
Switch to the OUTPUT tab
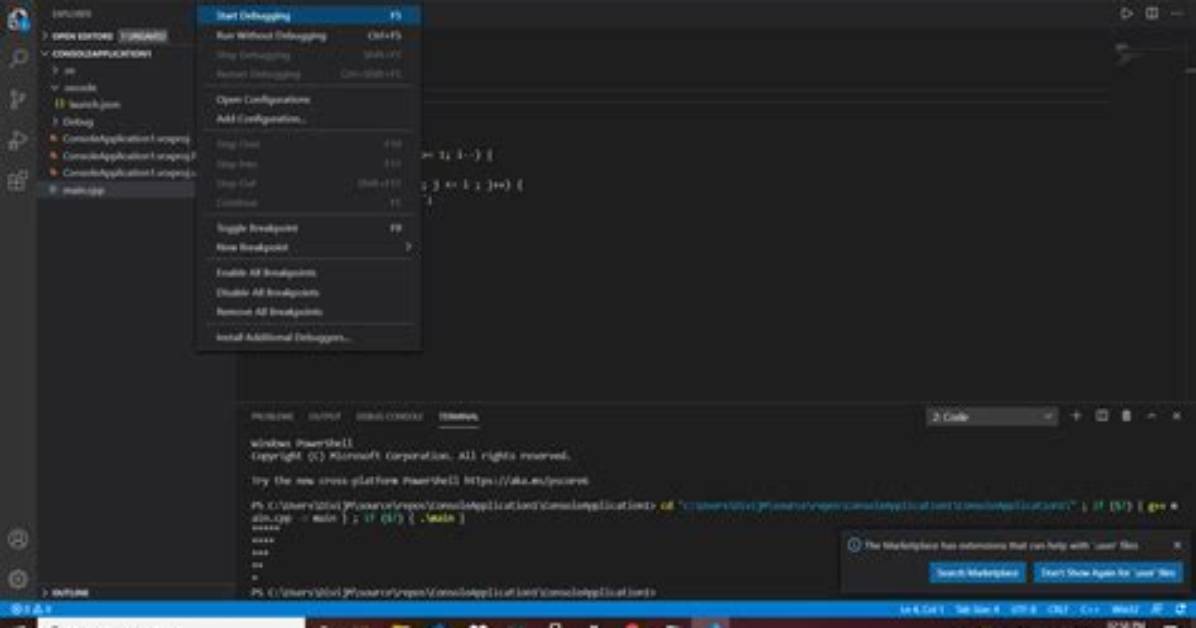tap(324, 417)
